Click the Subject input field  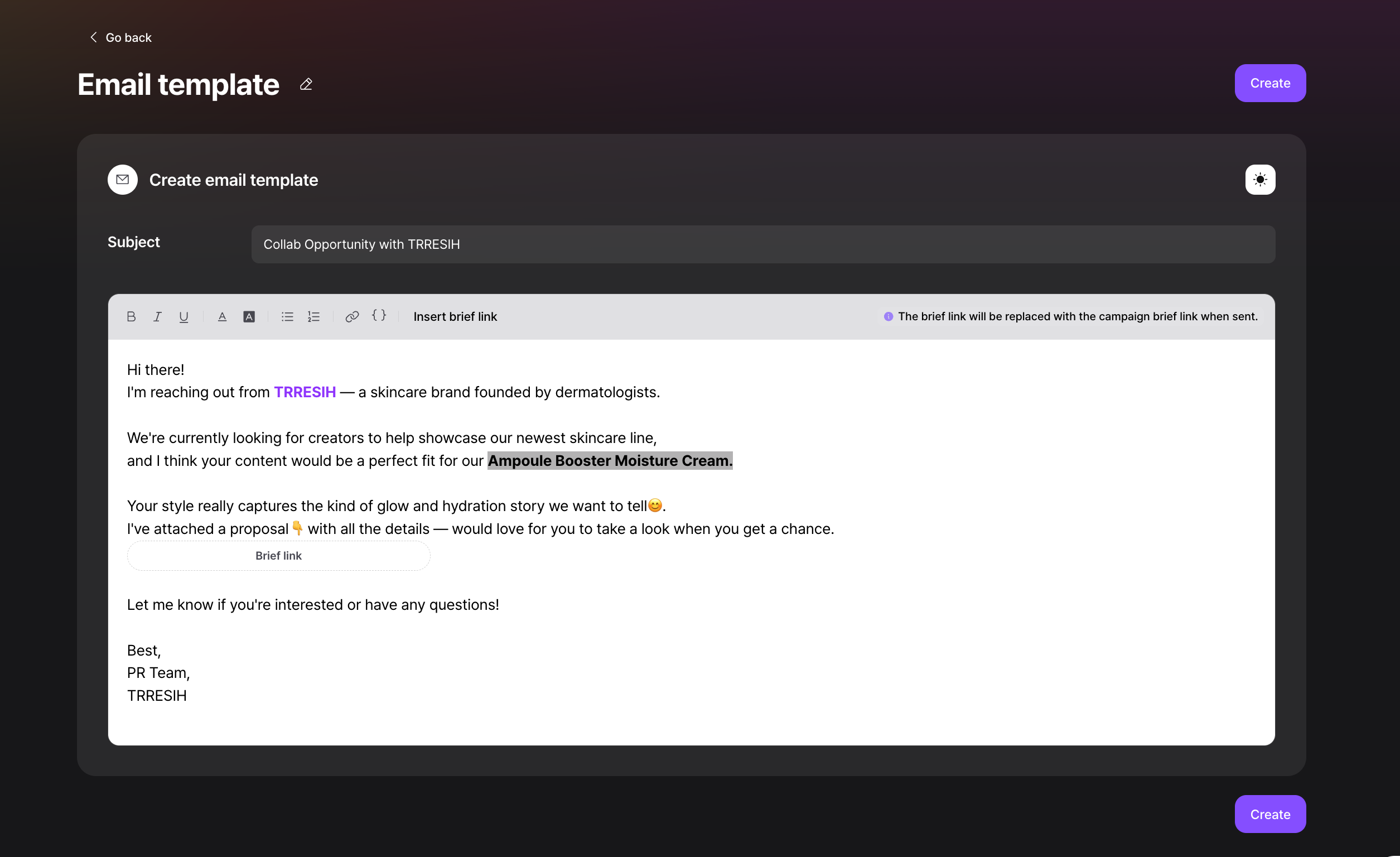point(763,244)
